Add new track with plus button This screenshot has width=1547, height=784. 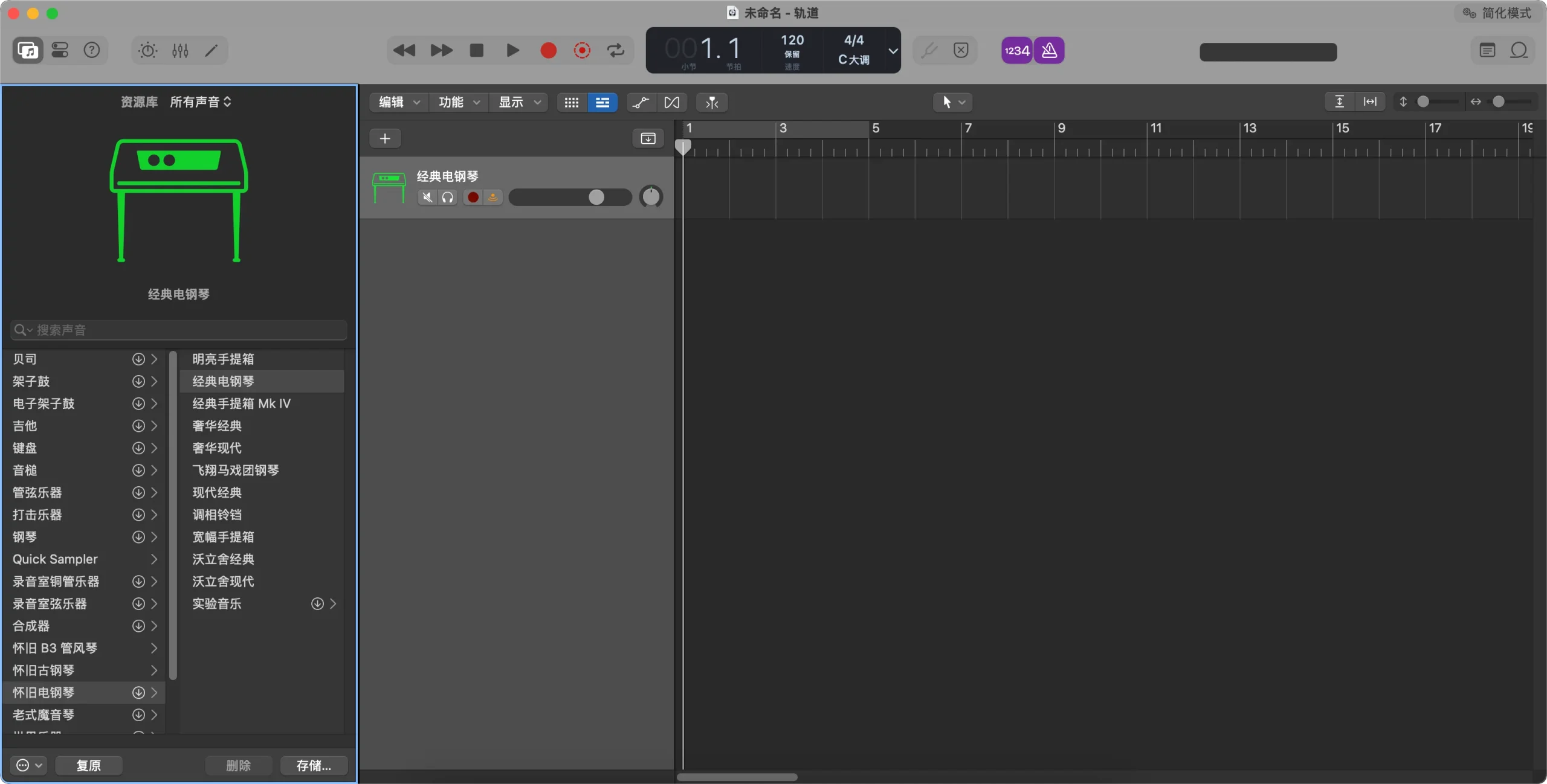(x=385, y=138)
